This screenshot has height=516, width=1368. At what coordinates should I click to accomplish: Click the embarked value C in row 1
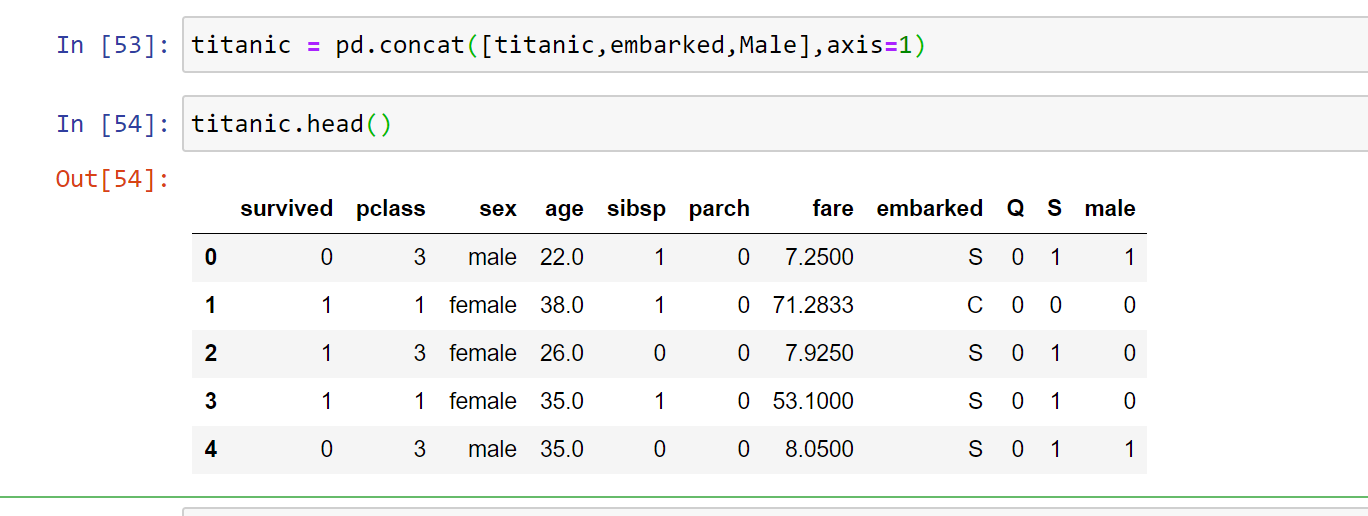coord(975,305)
